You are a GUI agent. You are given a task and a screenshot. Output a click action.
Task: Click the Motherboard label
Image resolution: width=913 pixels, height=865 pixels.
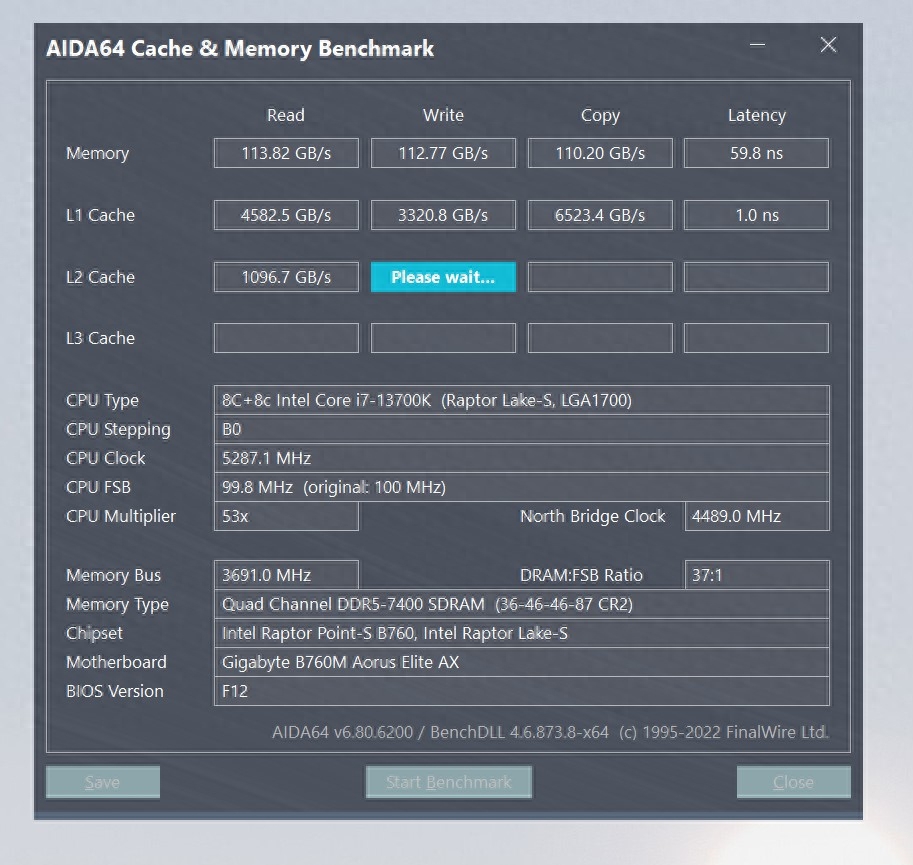[x=116, y=662]
